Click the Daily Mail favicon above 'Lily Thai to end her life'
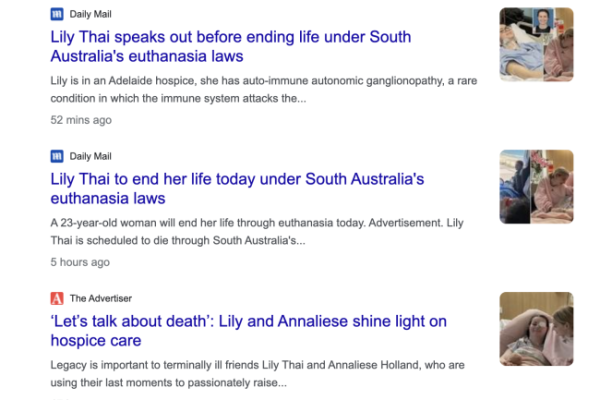 click(57, 156)
